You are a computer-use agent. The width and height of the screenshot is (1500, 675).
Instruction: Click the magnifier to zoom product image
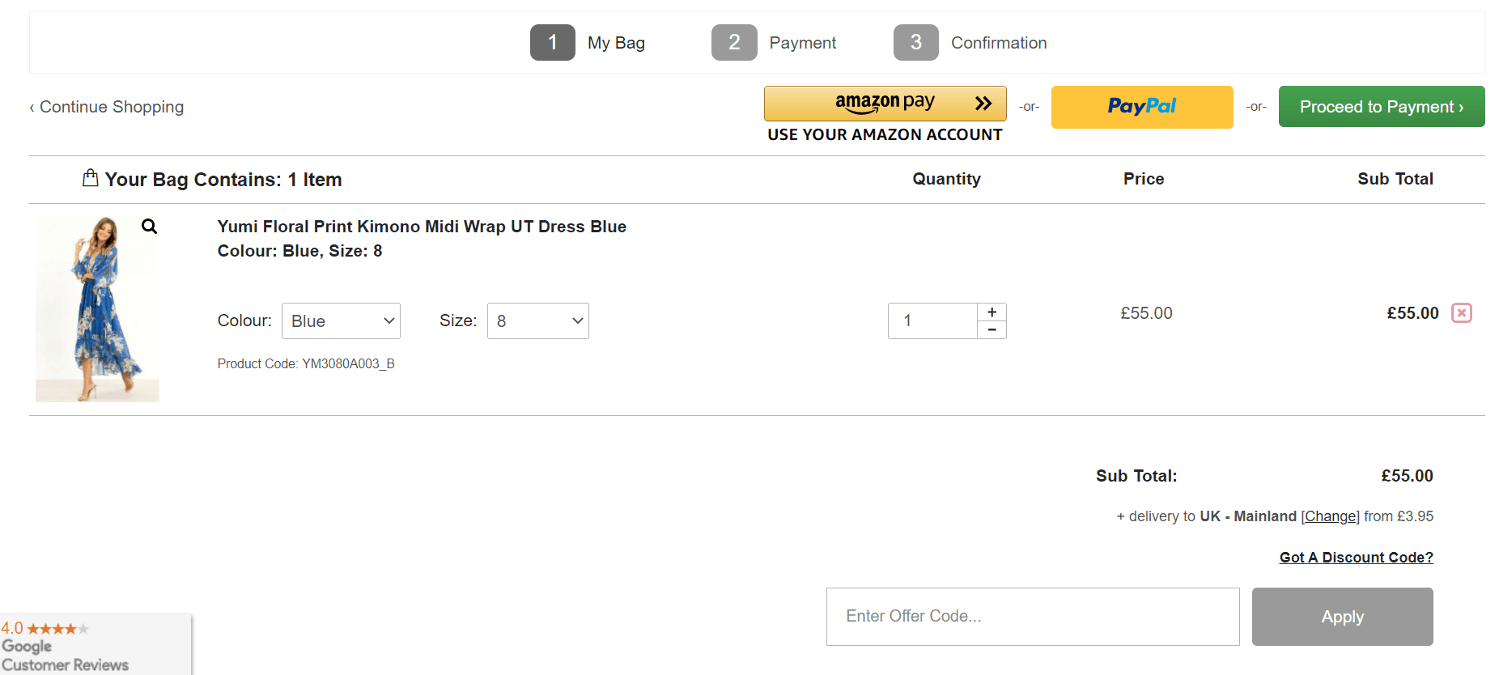149,226
